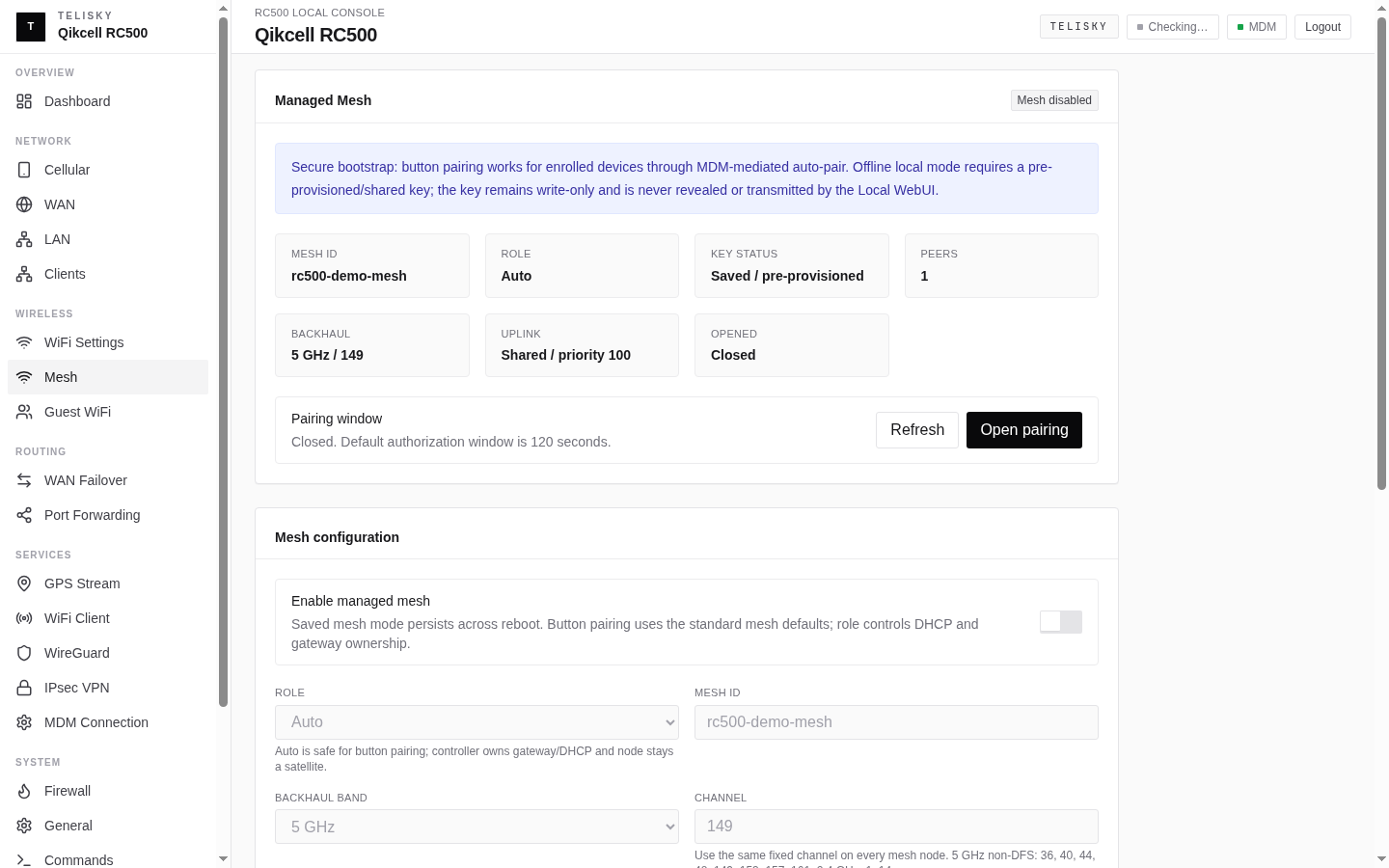Click the Opened card showing Closed

[x=792, y=345]
